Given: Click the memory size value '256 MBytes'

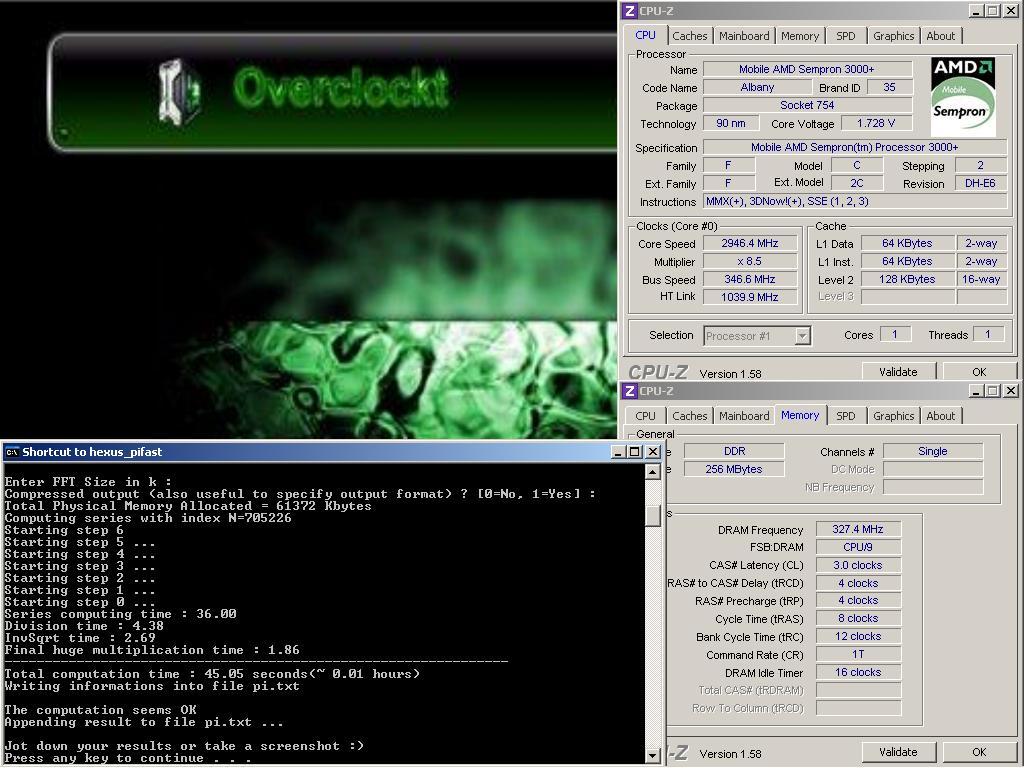Looking at the screenshot, I should tap(734, 470).
